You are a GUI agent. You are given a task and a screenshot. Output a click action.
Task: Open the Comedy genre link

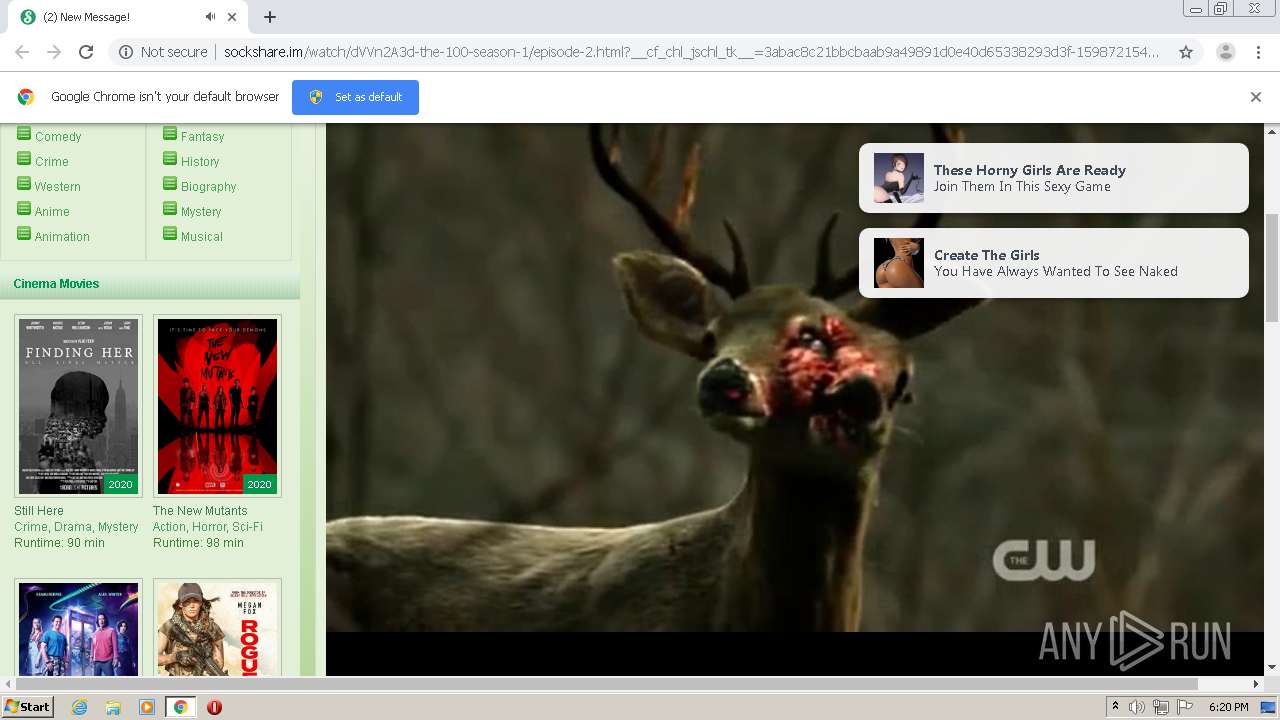(x=58, y=137)
